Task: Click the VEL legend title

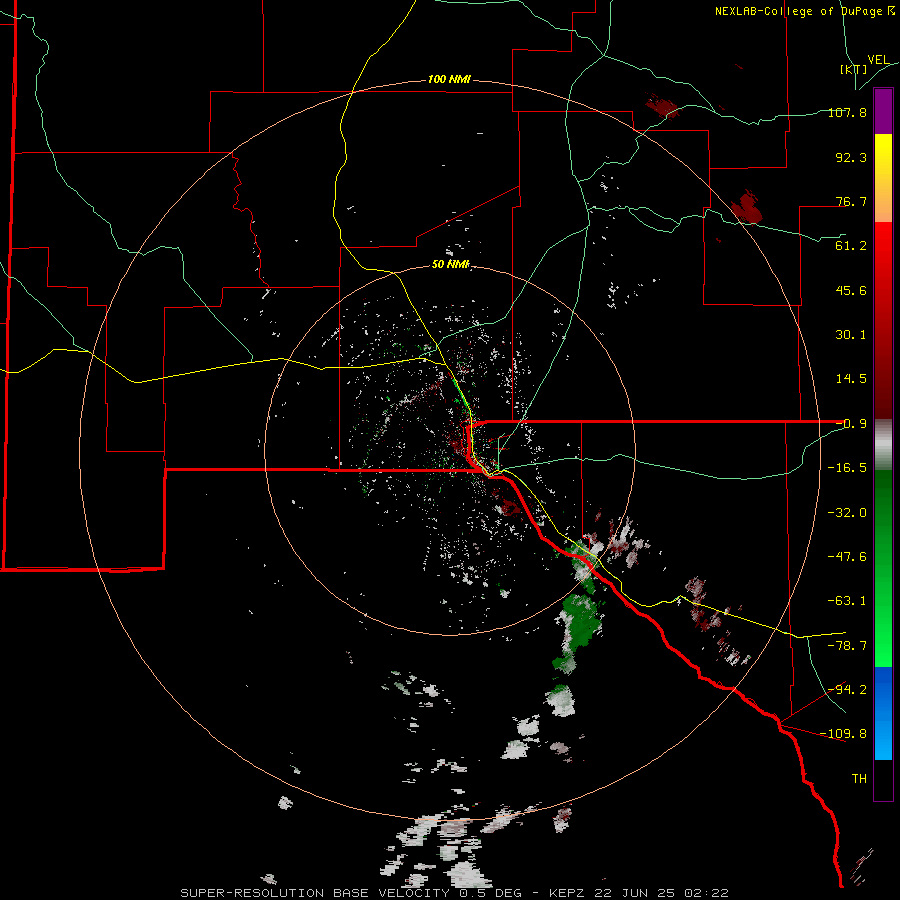Action: (x=878, y=60)
